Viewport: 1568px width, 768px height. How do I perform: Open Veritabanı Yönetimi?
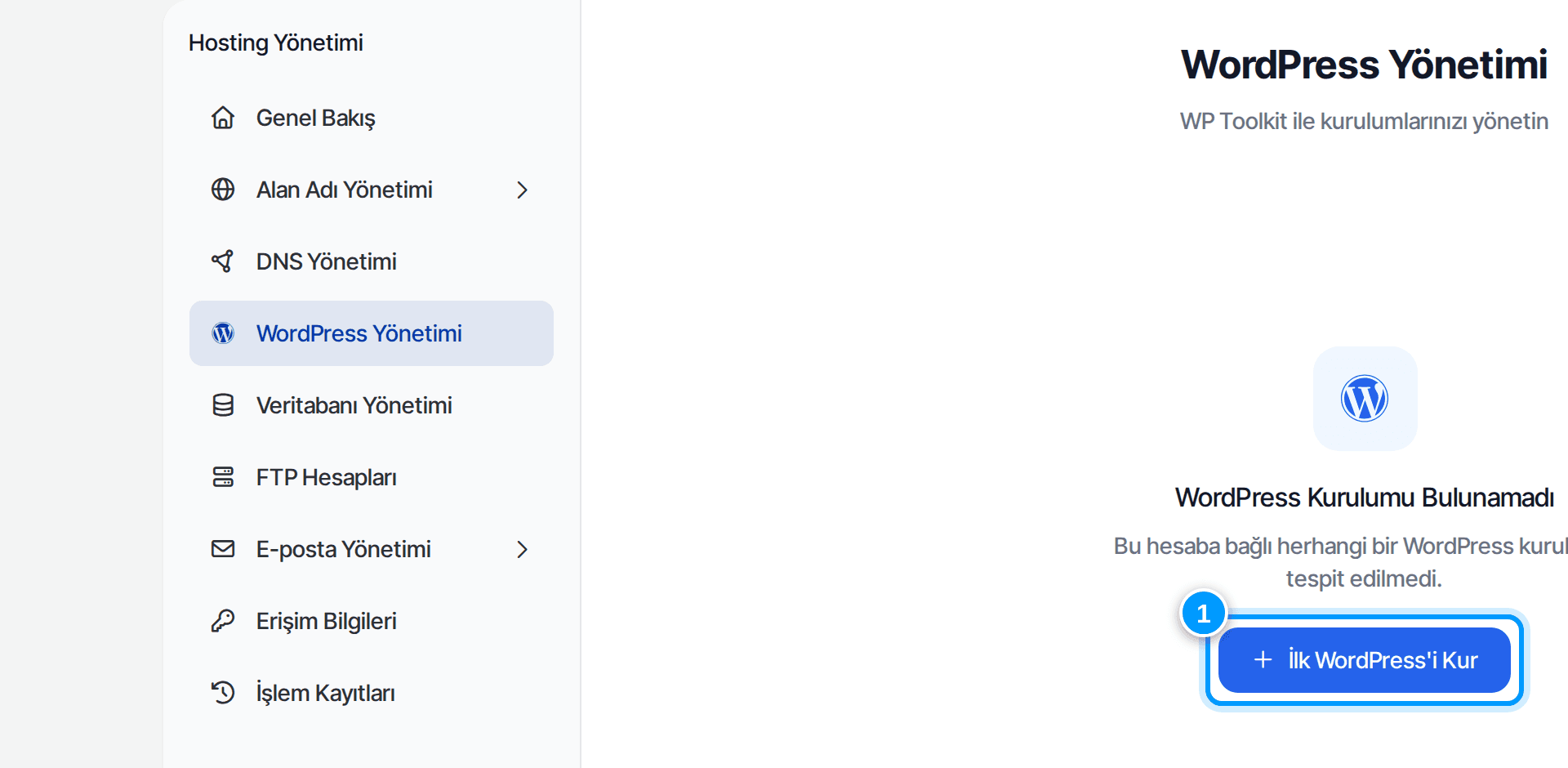point(372,405)
